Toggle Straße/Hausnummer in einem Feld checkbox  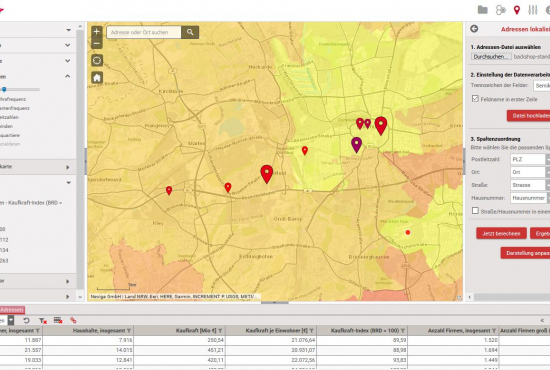coord(475,210)
